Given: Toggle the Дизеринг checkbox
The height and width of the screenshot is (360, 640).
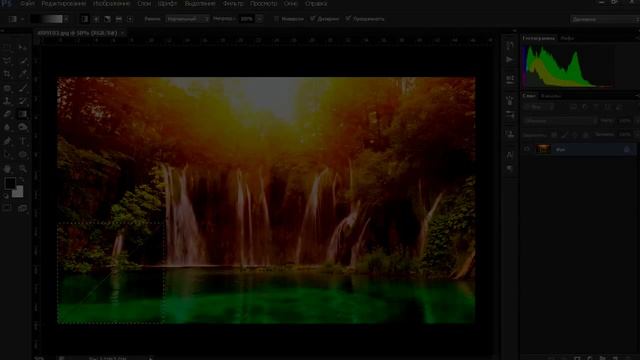Looking at the screenshot, I should [x=313, y=19].
